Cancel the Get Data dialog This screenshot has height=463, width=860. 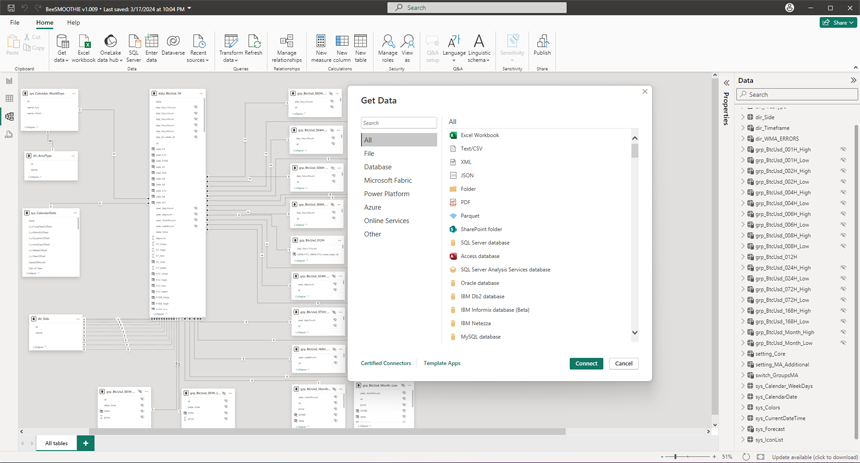pos(624,364)
